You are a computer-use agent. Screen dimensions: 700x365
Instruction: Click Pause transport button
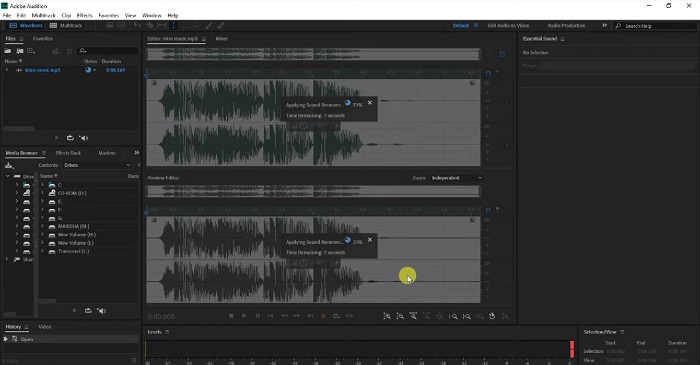click(x=257, y=316)
